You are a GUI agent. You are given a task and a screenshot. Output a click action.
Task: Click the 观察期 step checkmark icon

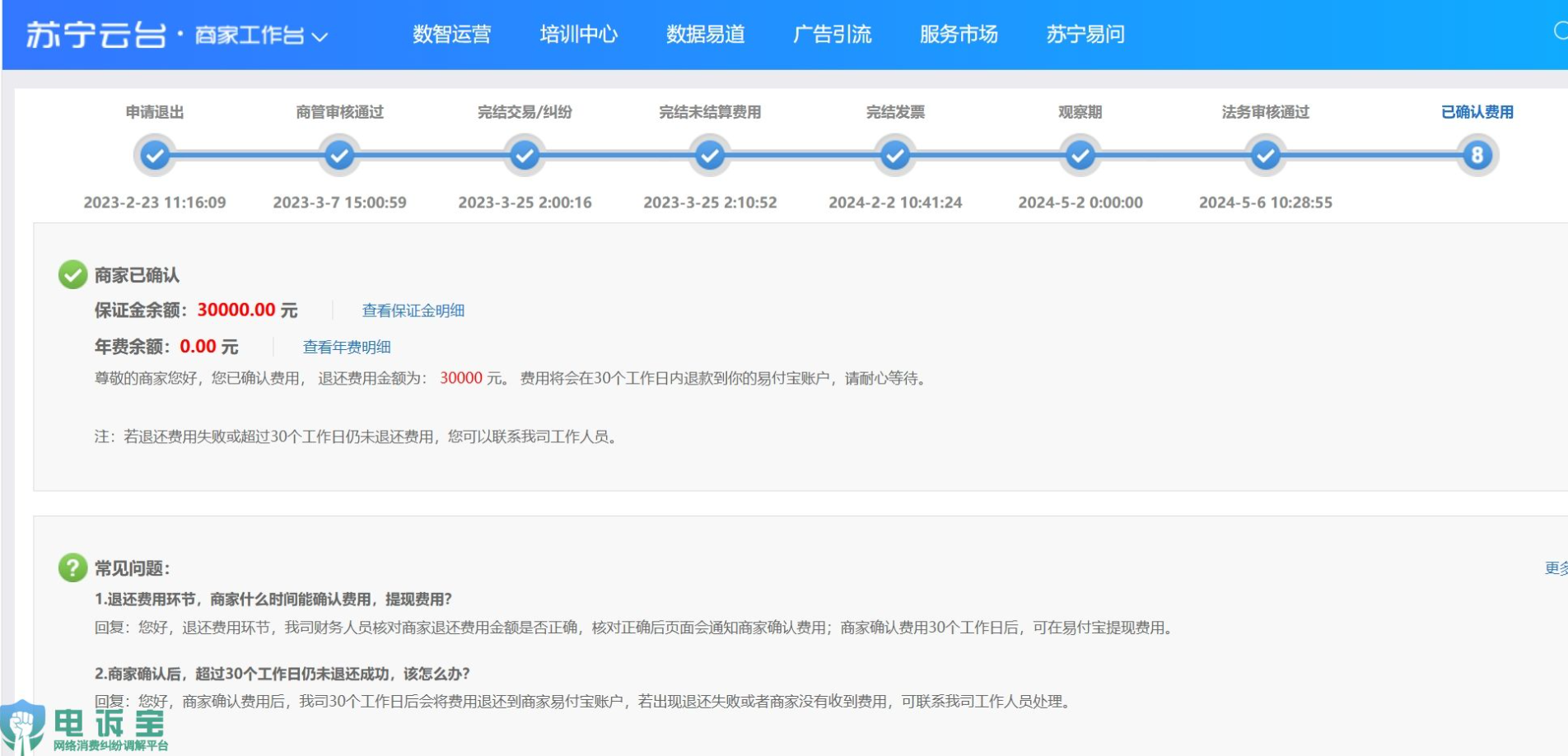(1080, 155)
